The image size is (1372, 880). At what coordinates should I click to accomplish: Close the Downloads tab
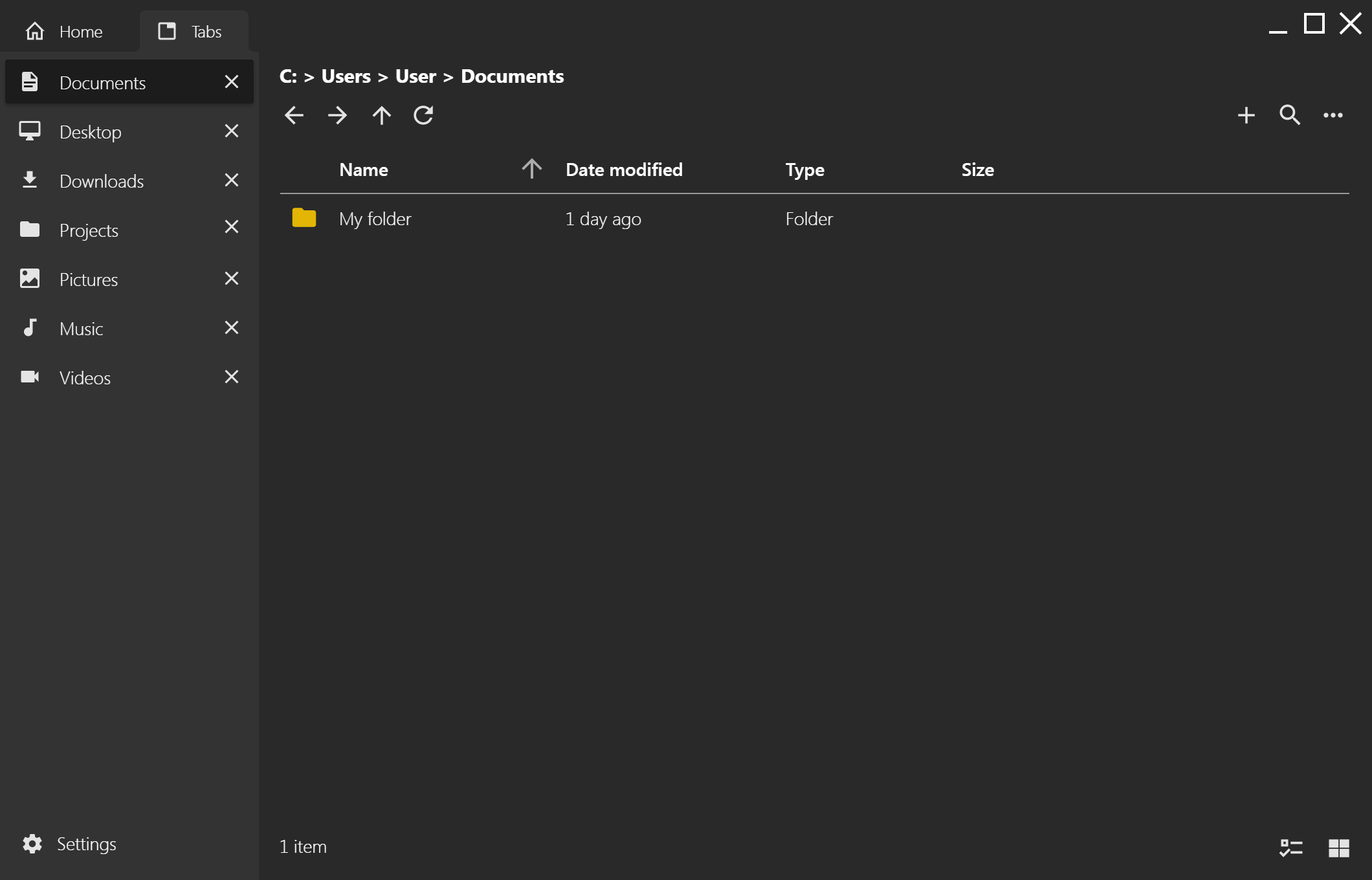tap(231, 180)
